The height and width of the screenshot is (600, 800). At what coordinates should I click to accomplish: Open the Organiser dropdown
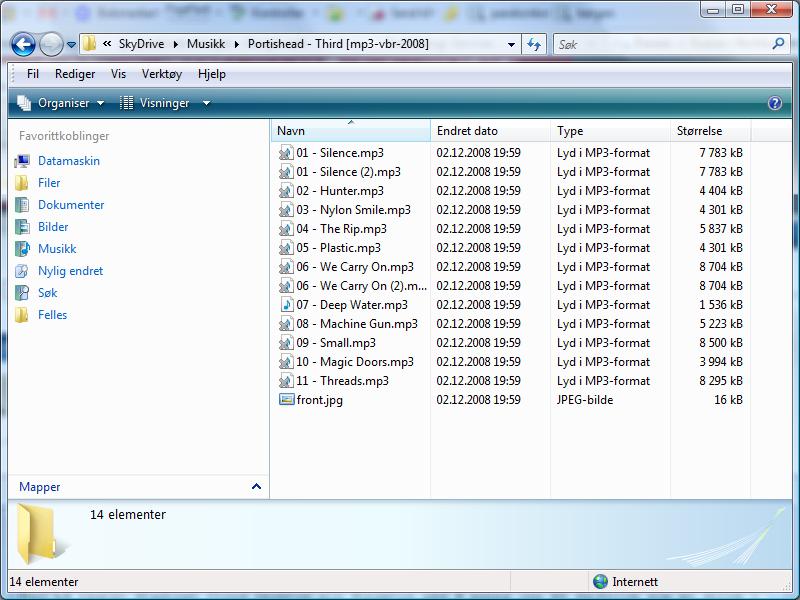[60, 103]
